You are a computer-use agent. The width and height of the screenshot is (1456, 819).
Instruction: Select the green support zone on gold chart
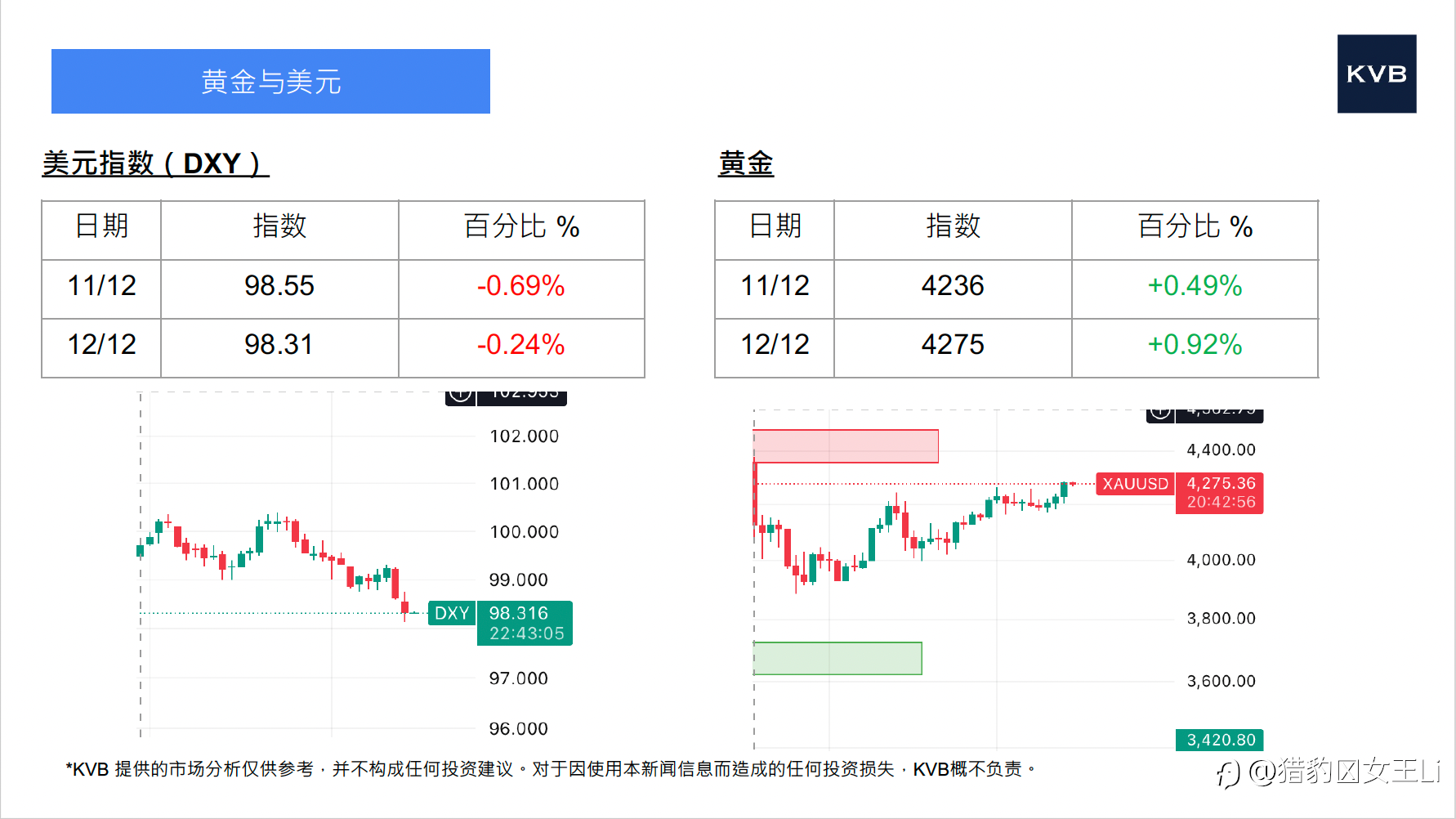837,658
